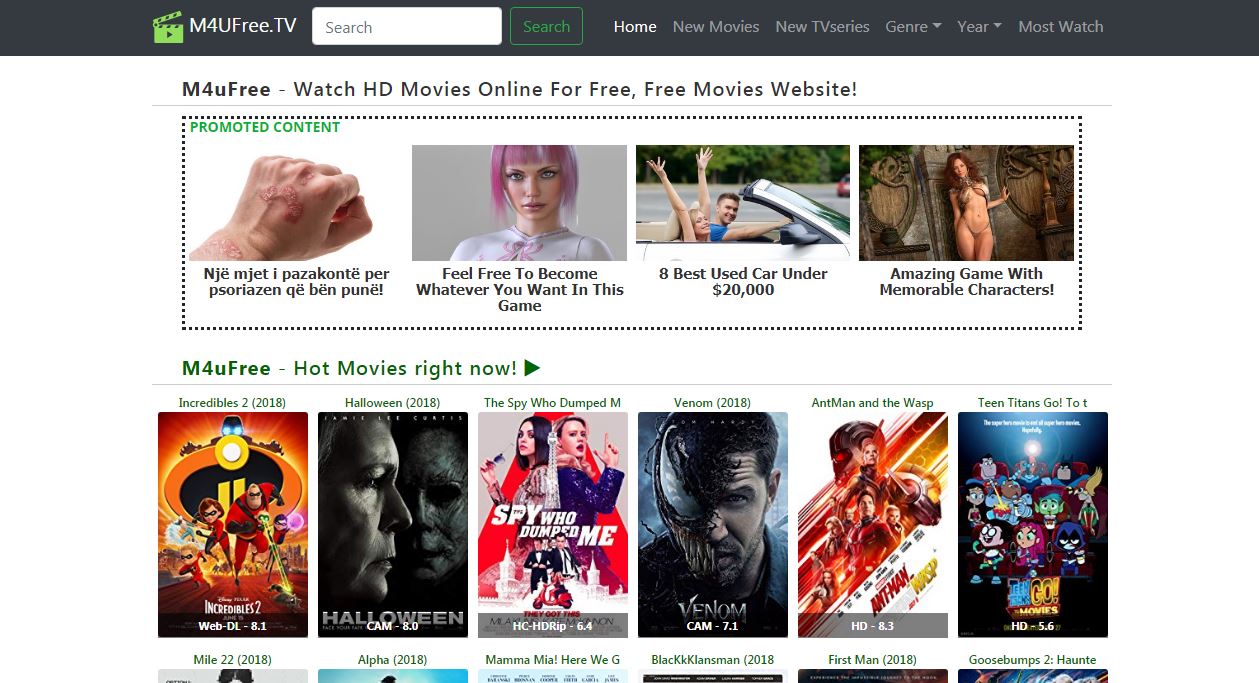The image size is (1259, 683).
Task: Click the 'HC-HDRip - 6.4' quality label
Action: 553,626
